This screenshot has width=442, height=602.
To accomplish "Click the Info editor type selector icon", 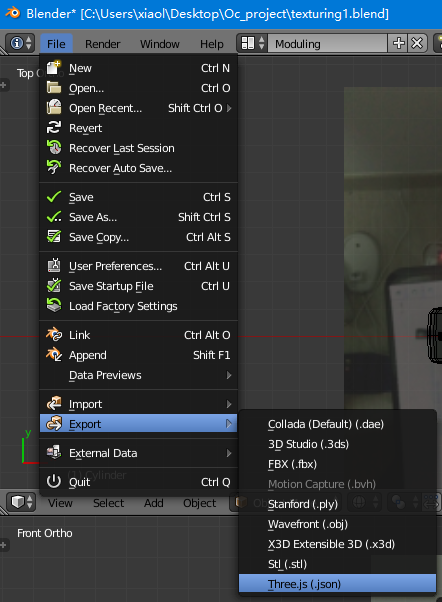I will click(x=20, y=43).
